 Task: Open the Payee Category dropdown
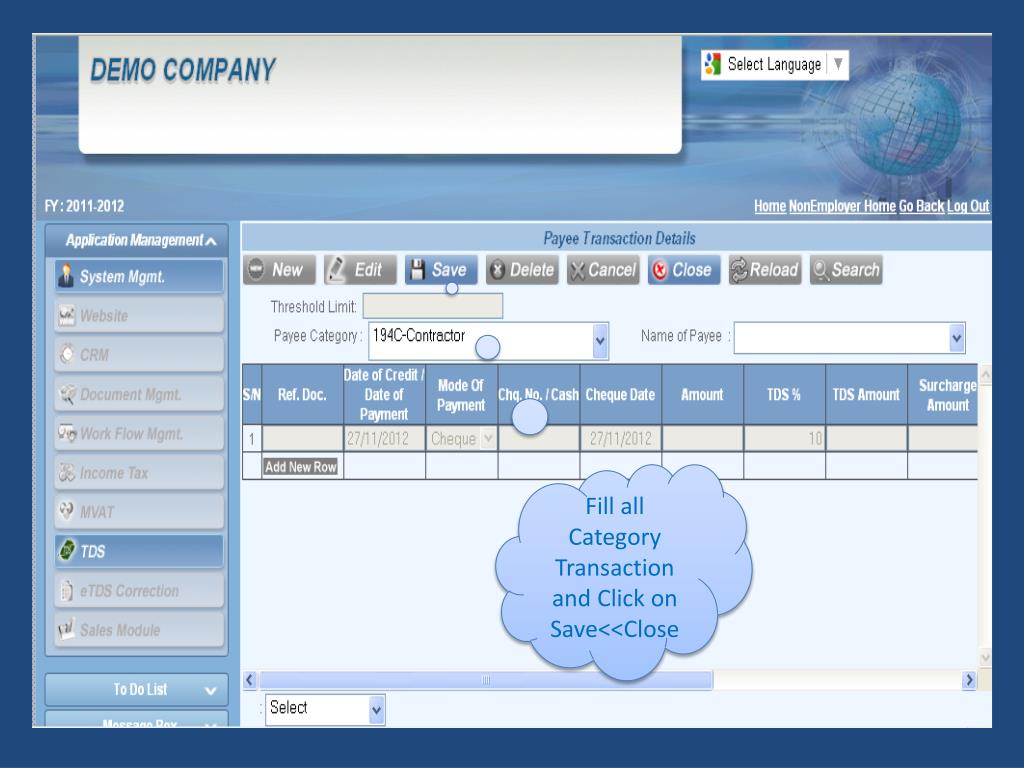[x=600, y=340]
